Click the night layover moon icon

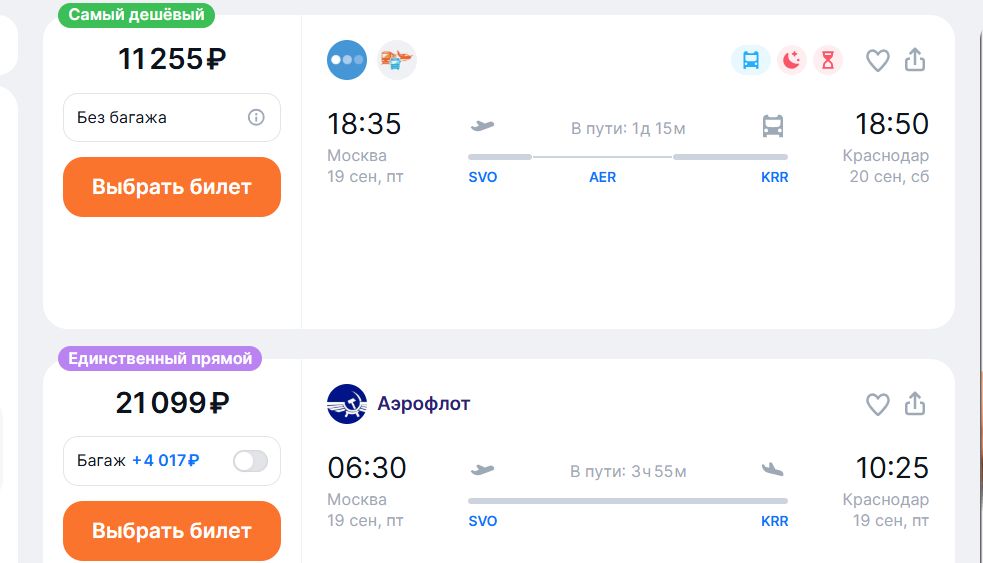tap(791, 60)
